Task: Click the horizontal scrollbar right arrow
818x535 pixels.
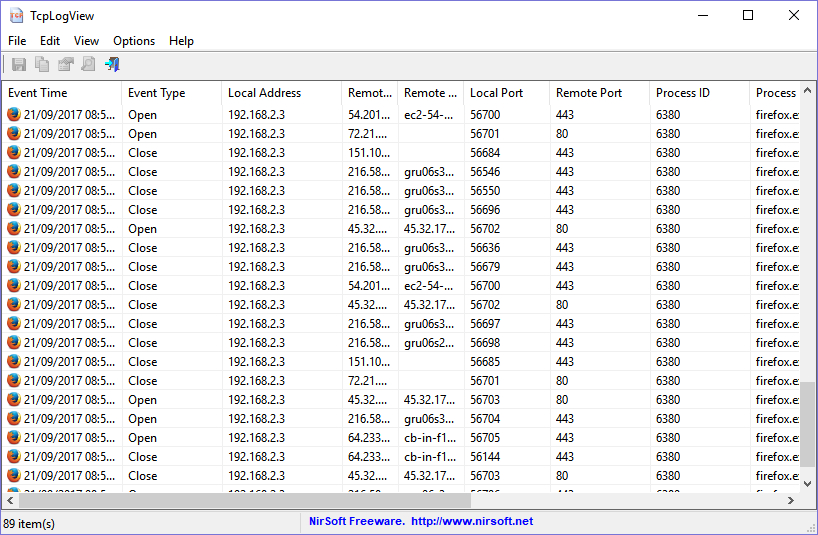Action: point(791,501)
